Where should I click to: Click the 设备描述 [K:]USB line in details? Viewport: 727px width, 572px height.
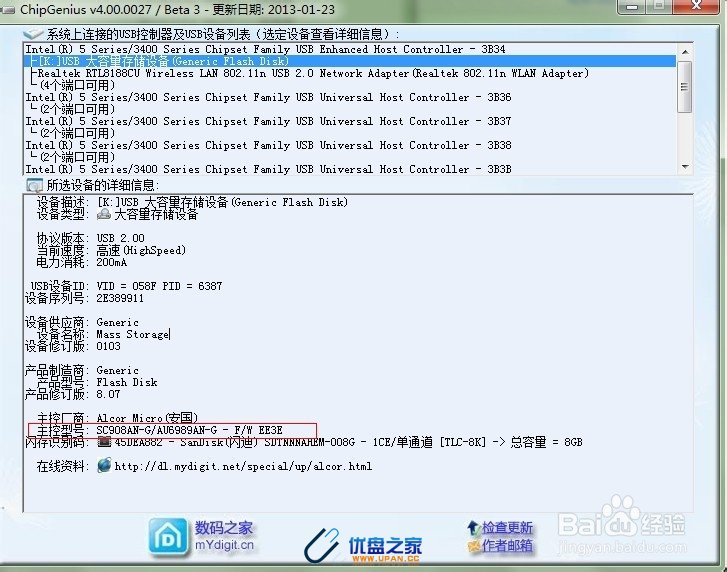[222, 202]
